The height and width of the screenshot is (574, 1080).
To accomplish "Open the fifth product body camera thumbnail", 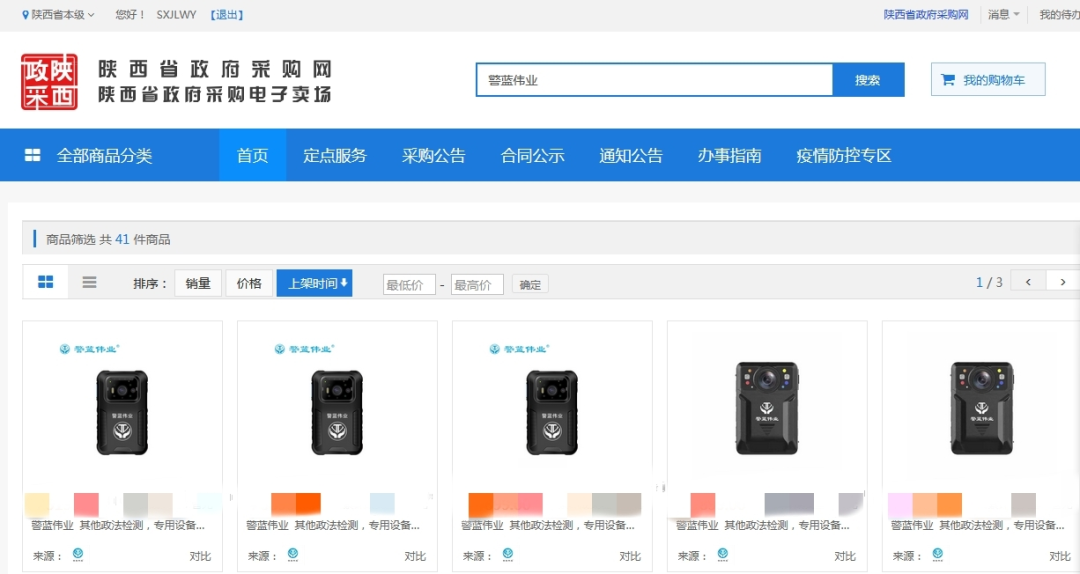I will point(982,408).
